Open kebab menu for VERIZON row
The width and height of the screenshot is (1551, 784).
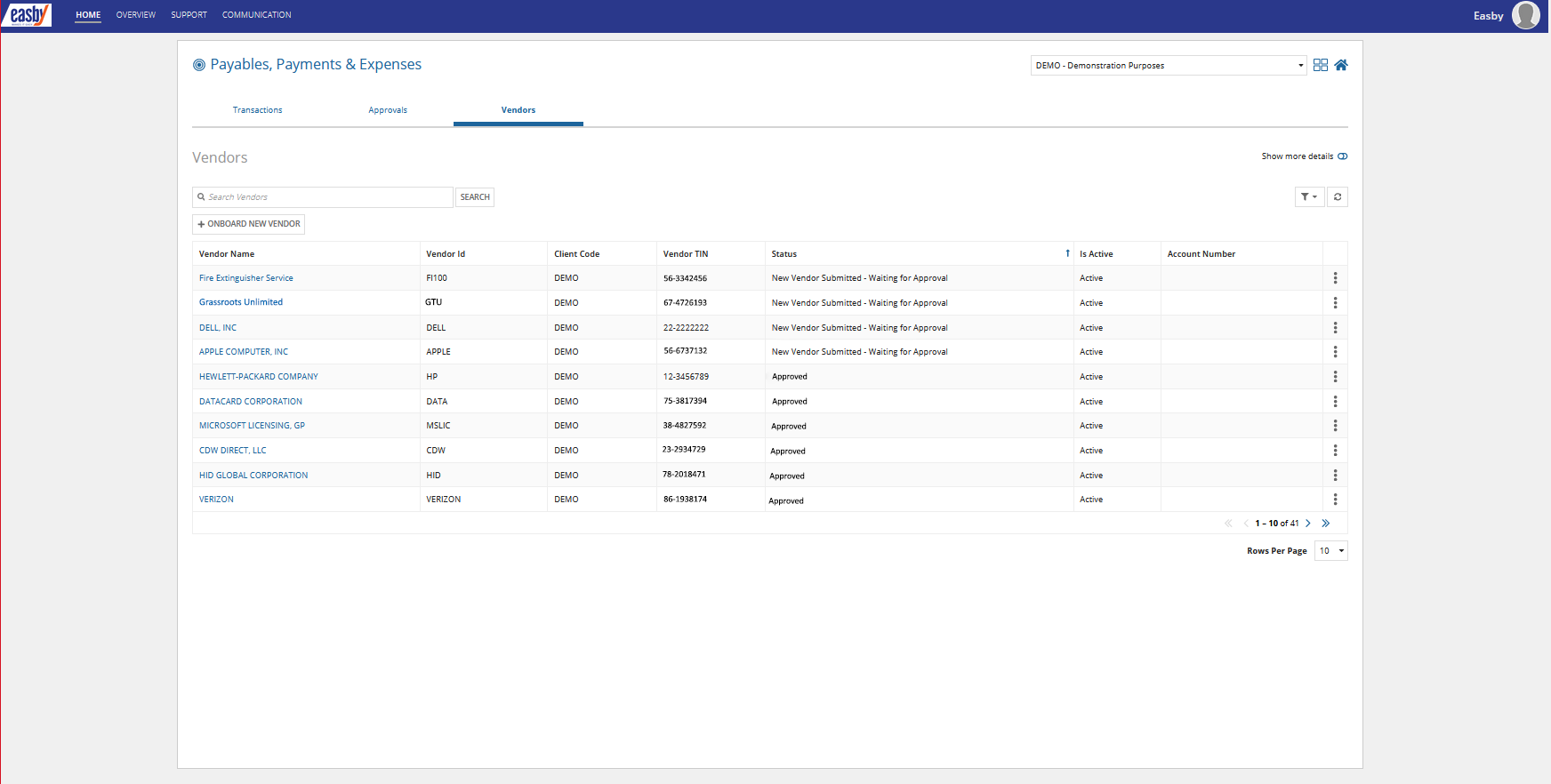coord(1335,500)
